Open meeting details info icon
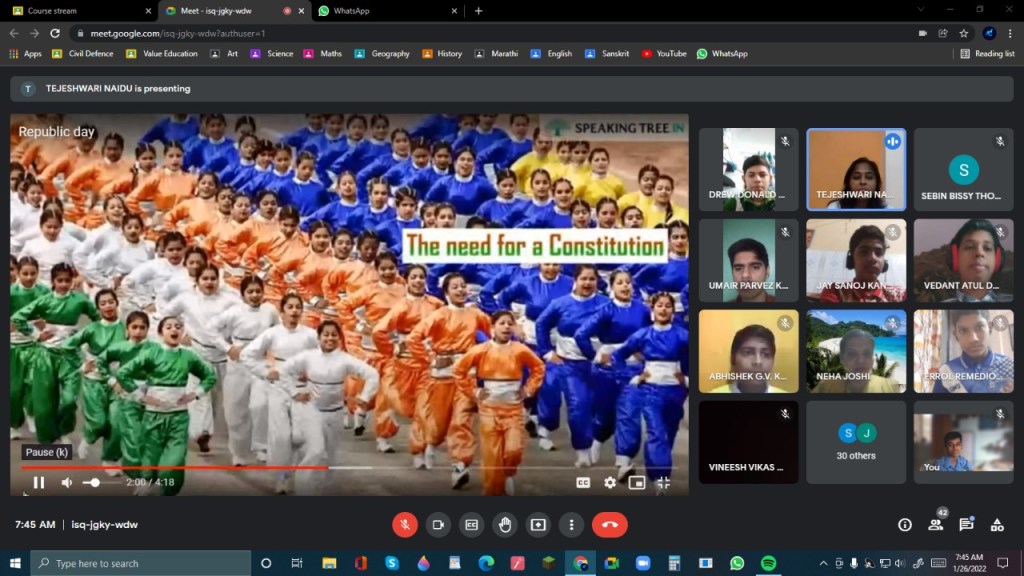 coord(905,524)
